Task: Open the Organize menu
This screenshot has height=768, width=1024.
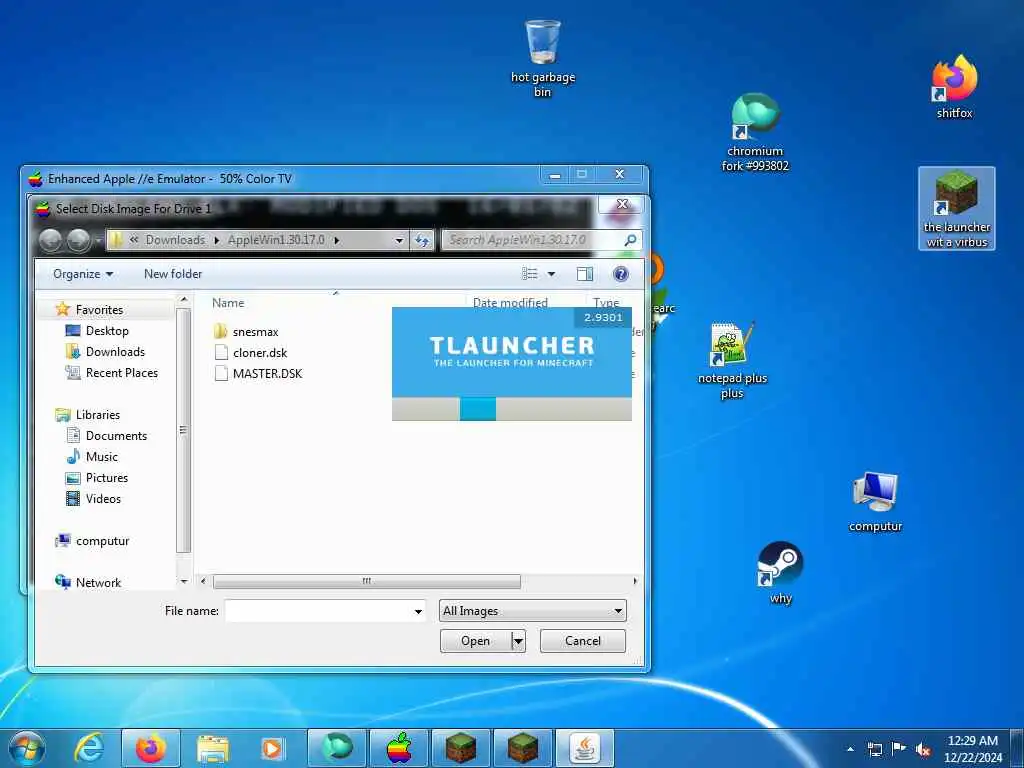Action: point(83,274)
